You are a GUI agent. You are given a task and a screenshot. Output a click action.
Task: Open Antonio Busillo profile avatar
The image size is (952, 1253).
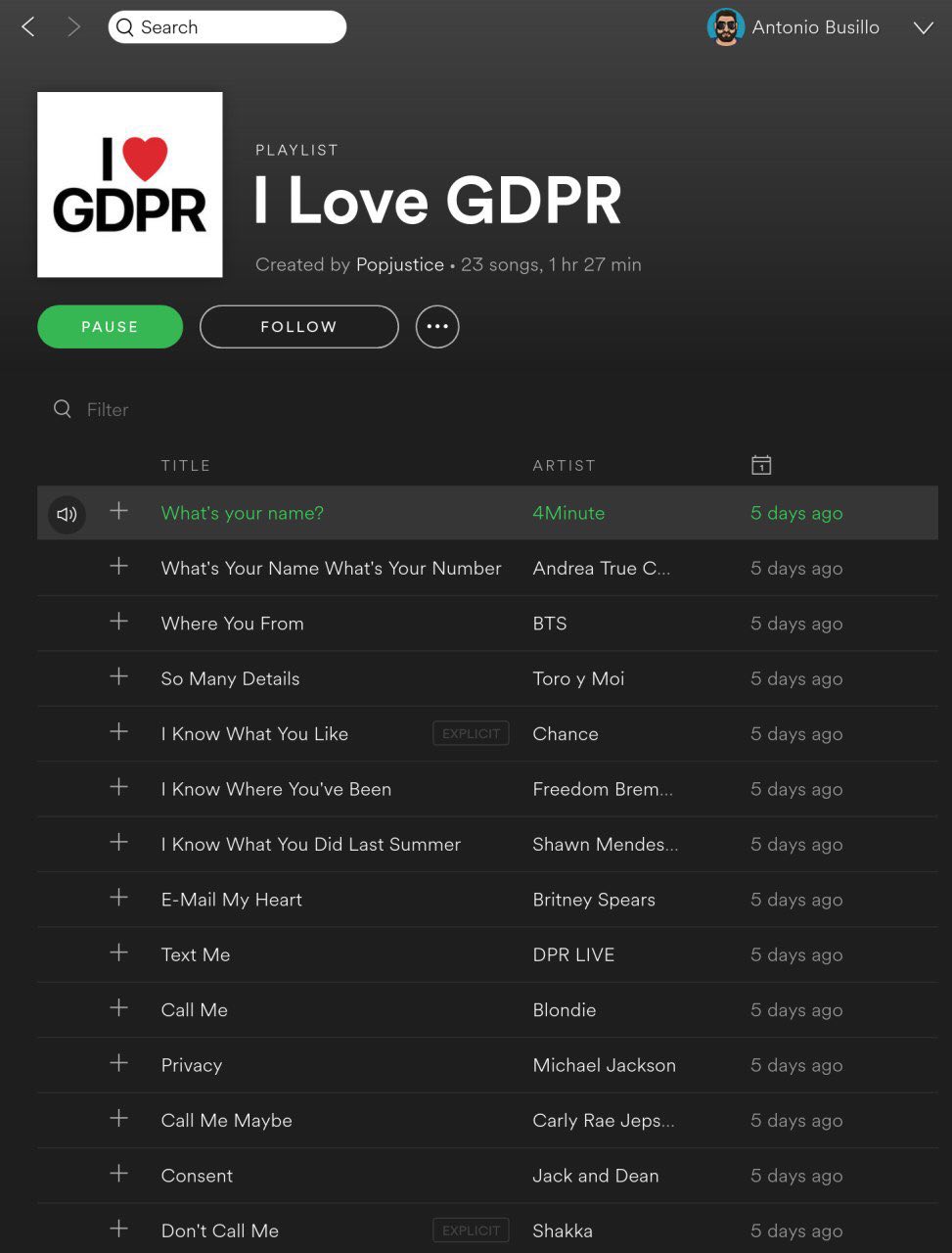(725, 27)
